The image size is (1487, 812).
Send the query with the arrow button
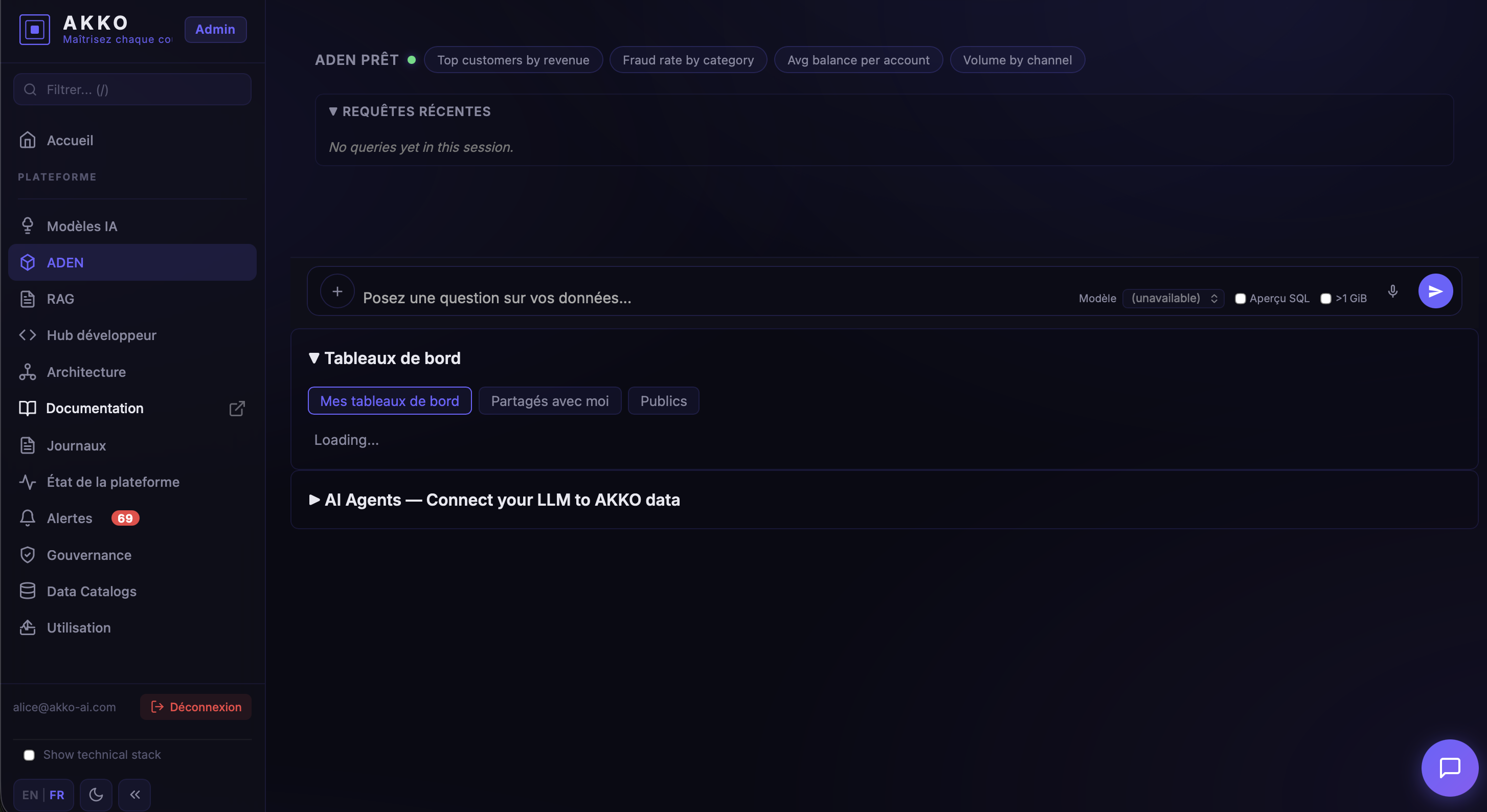pos(1436,291)
